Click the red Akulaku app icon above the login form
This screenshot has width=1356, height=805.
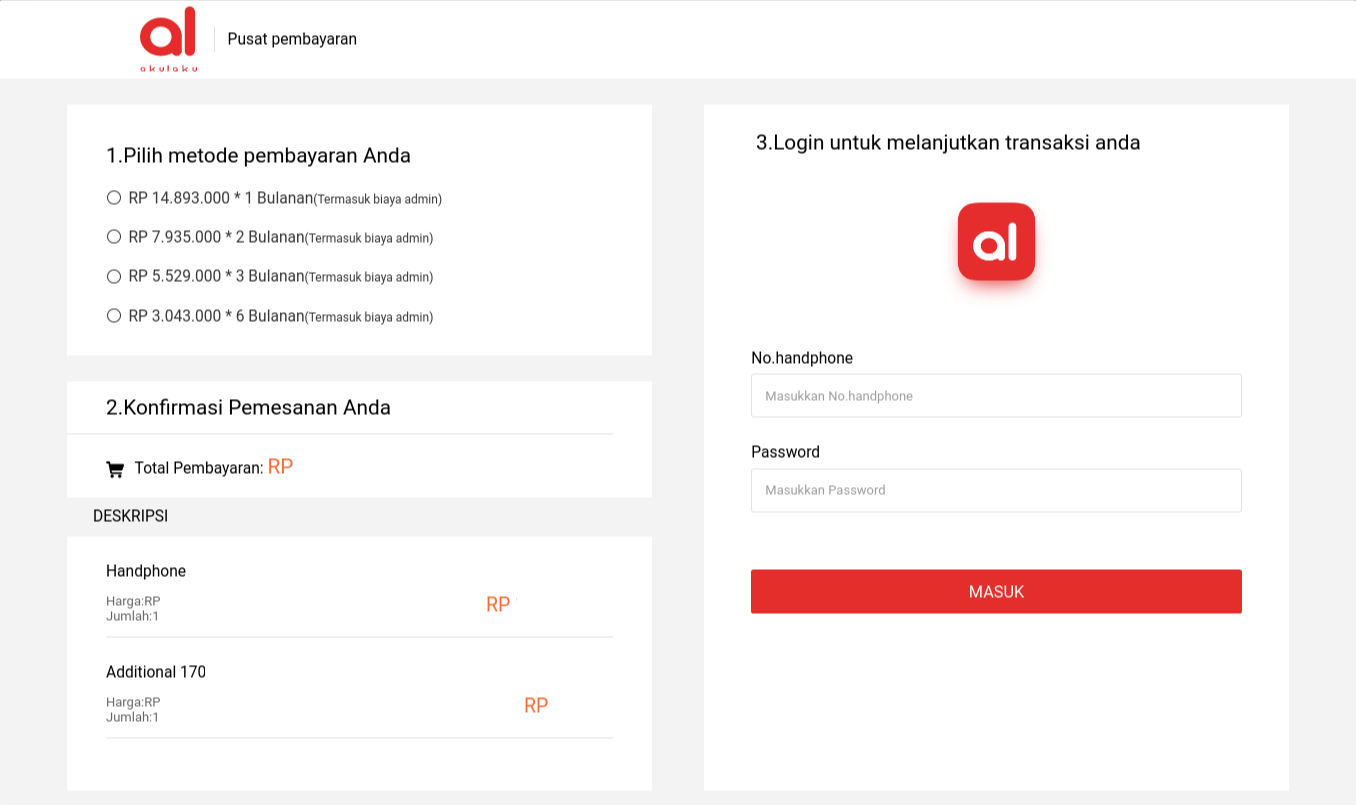pyautogui.click(x=996, y=242)
